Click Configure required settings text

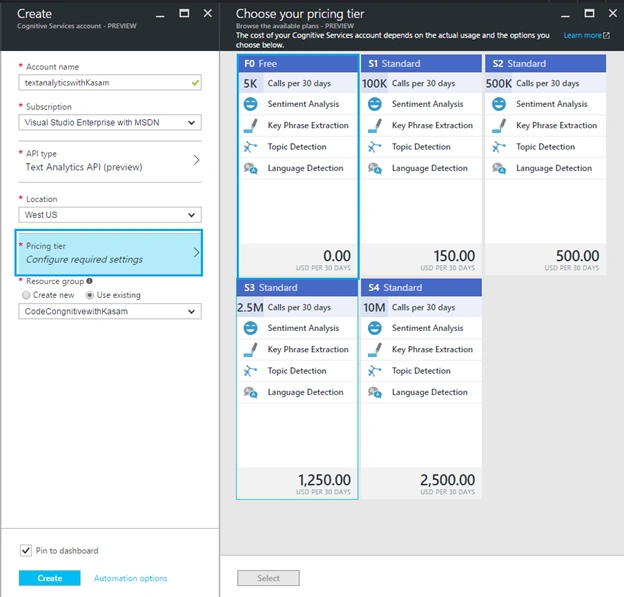point(84,259)
